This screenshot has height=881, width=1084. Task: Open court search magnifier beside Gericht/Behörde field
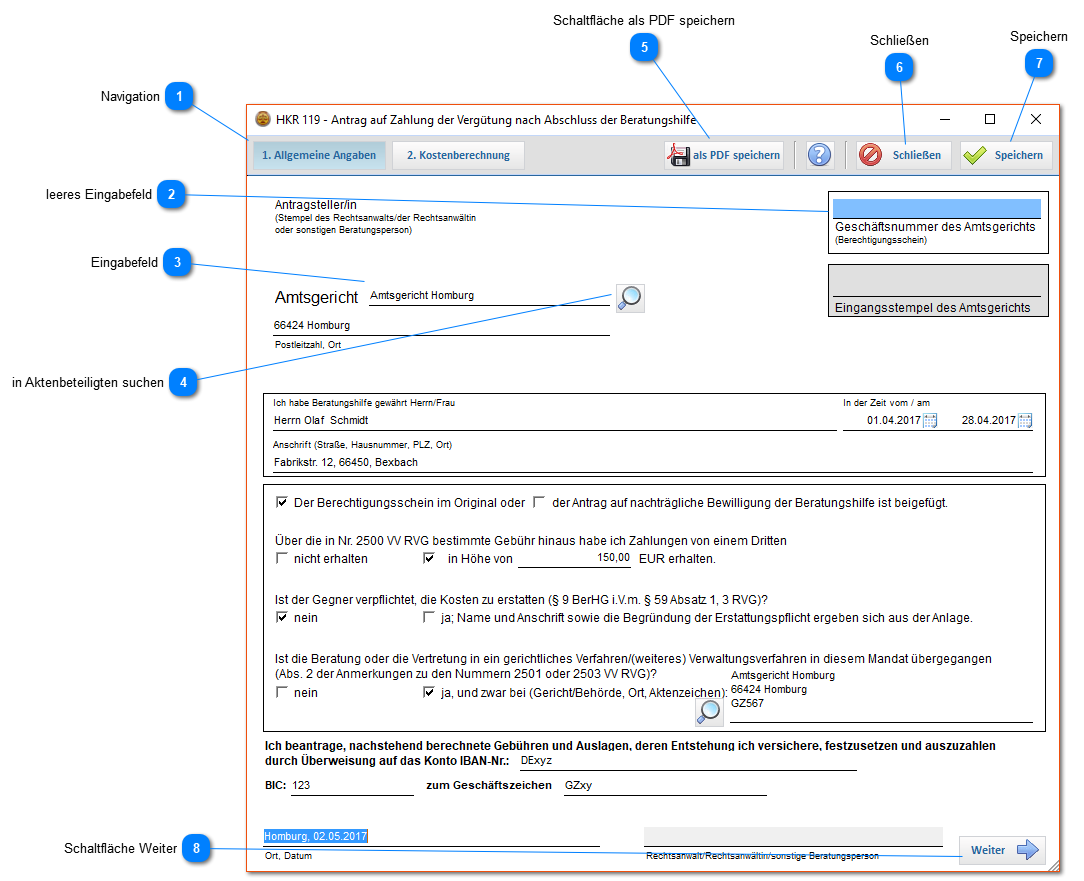[x=709, y=711]
